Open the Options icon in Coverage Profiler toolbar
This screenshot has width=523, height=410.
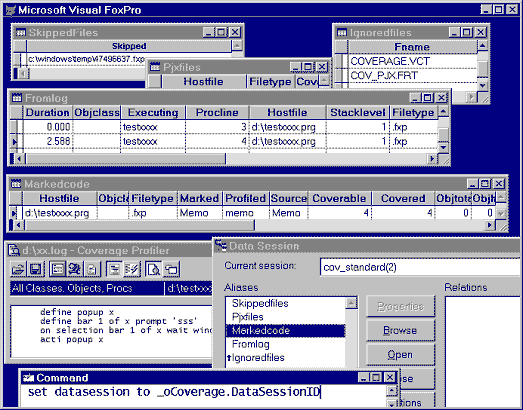92,269
